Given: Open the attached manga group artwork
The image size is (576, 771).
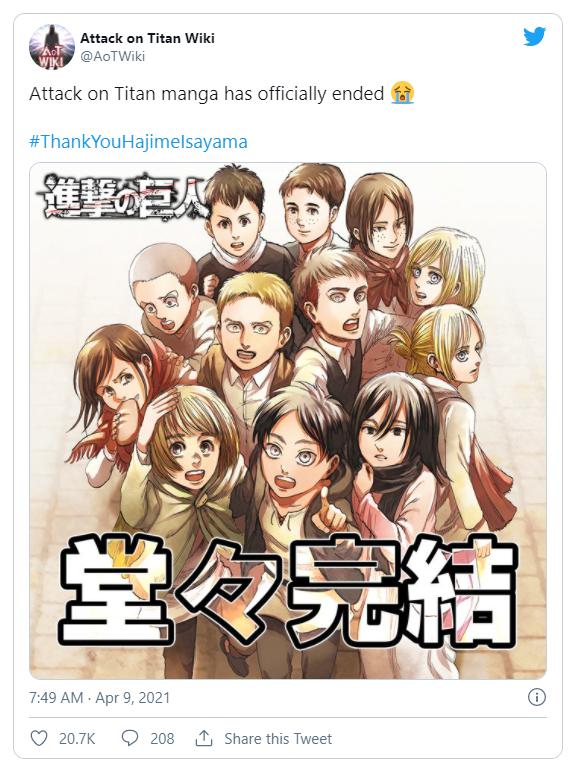Looking at the screenshot, I should [288, 421].
